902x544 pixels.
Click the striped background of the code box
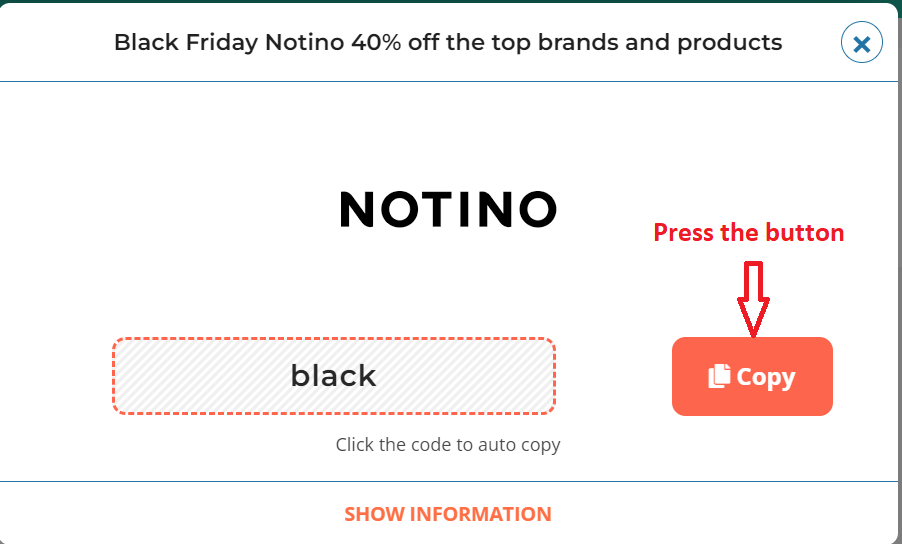[x=190, y=376]
